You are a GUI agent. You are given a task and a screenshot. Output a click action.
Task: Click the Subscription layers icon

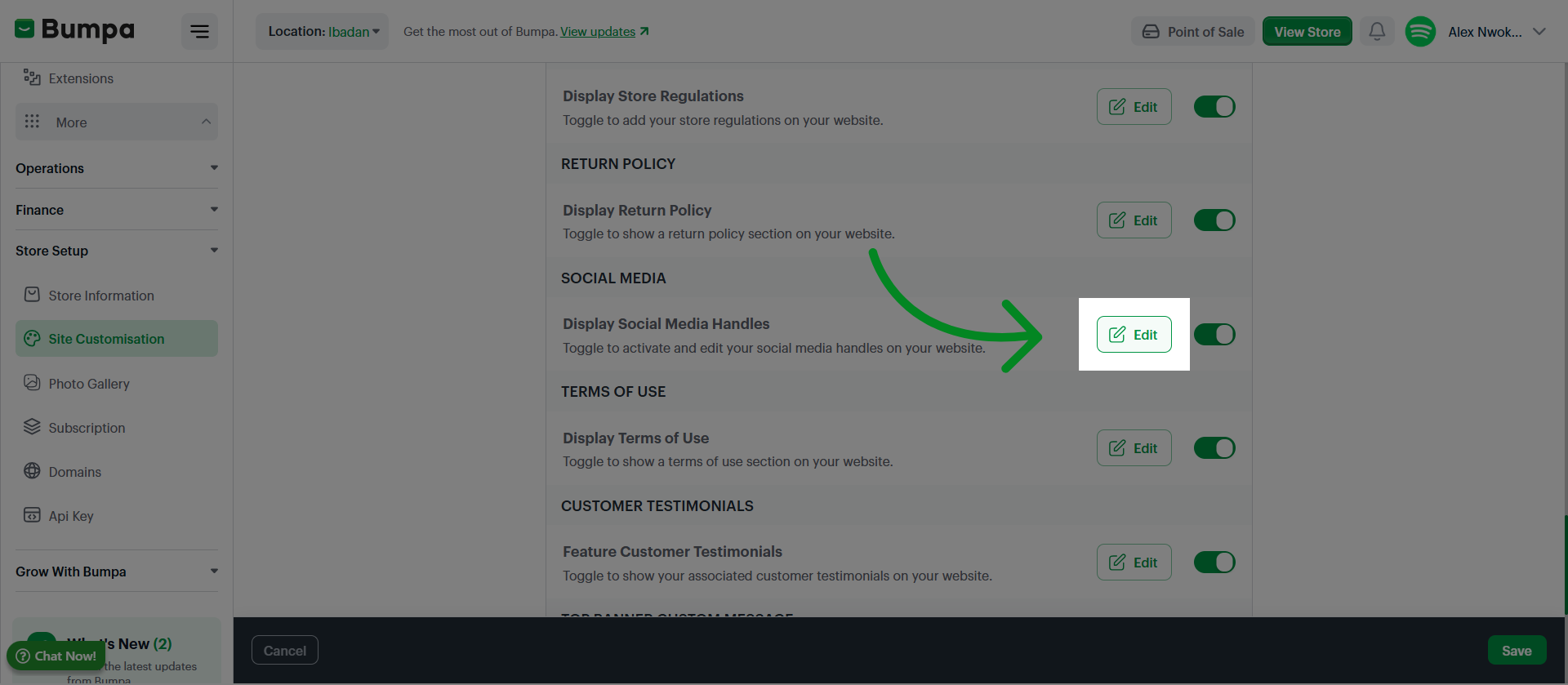[x=32, y=426]
